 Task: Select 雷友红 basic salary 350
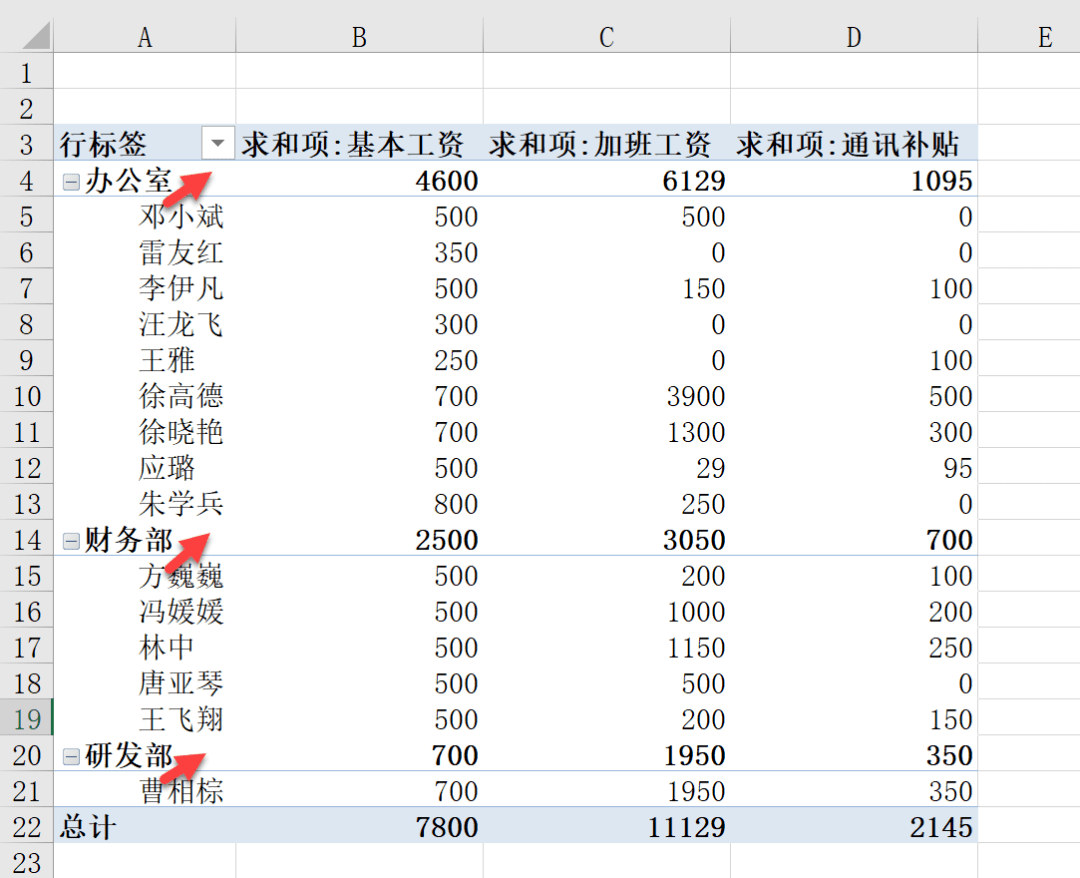pos(360,252)
